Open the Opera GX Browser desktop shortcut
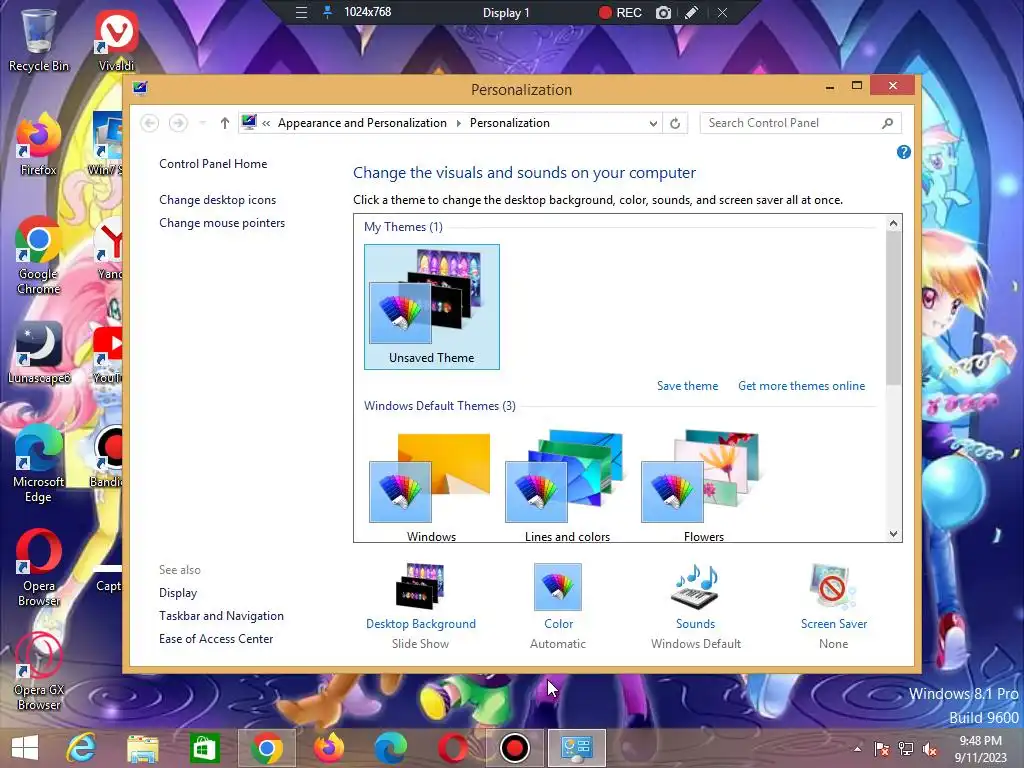This screenshot has width=1024, height=768. click(38, 671)
